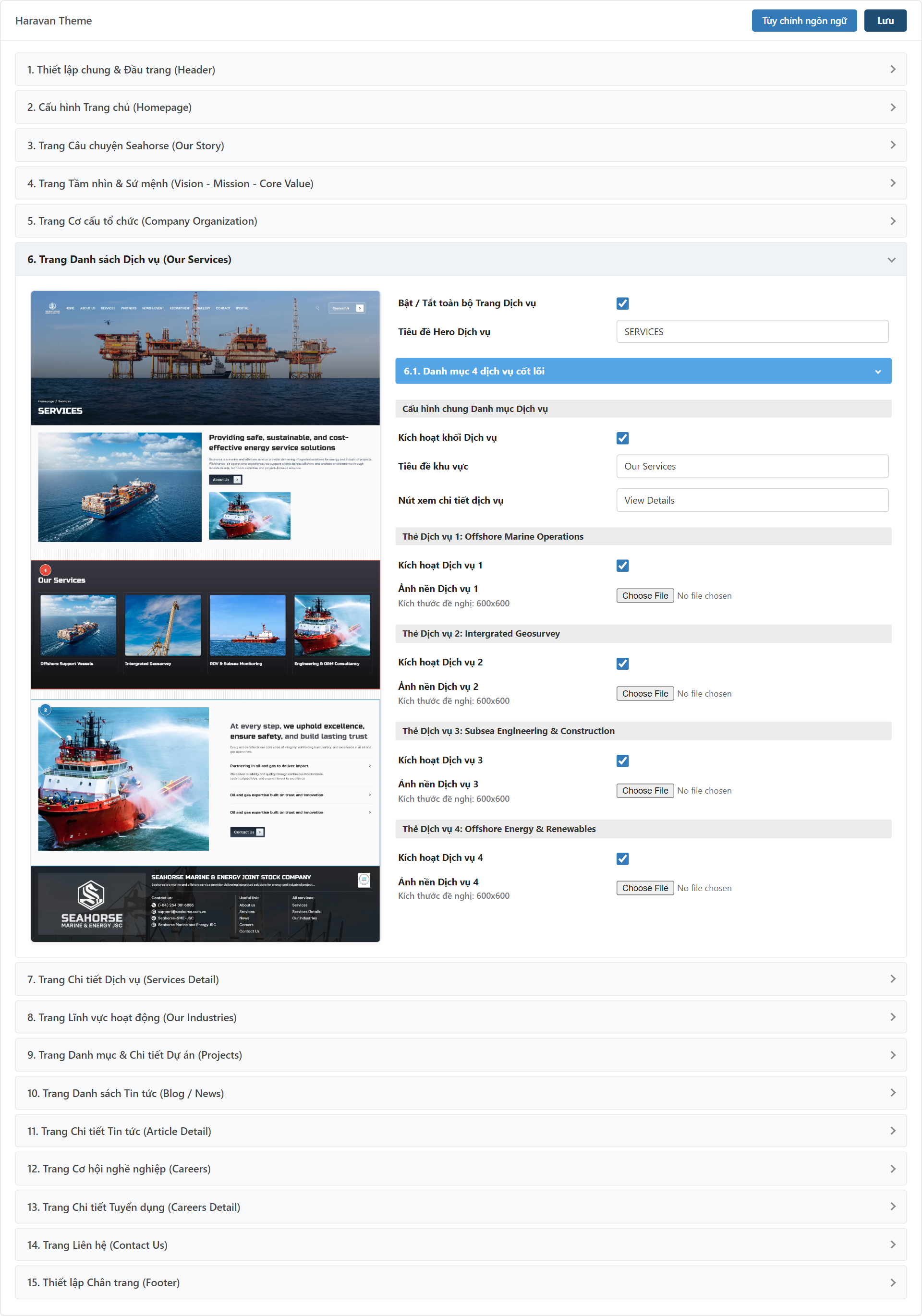Click the Our Services page preview thumbnail
The width and height of the screenshot is (922, 1316).
(x=205, y=616)
